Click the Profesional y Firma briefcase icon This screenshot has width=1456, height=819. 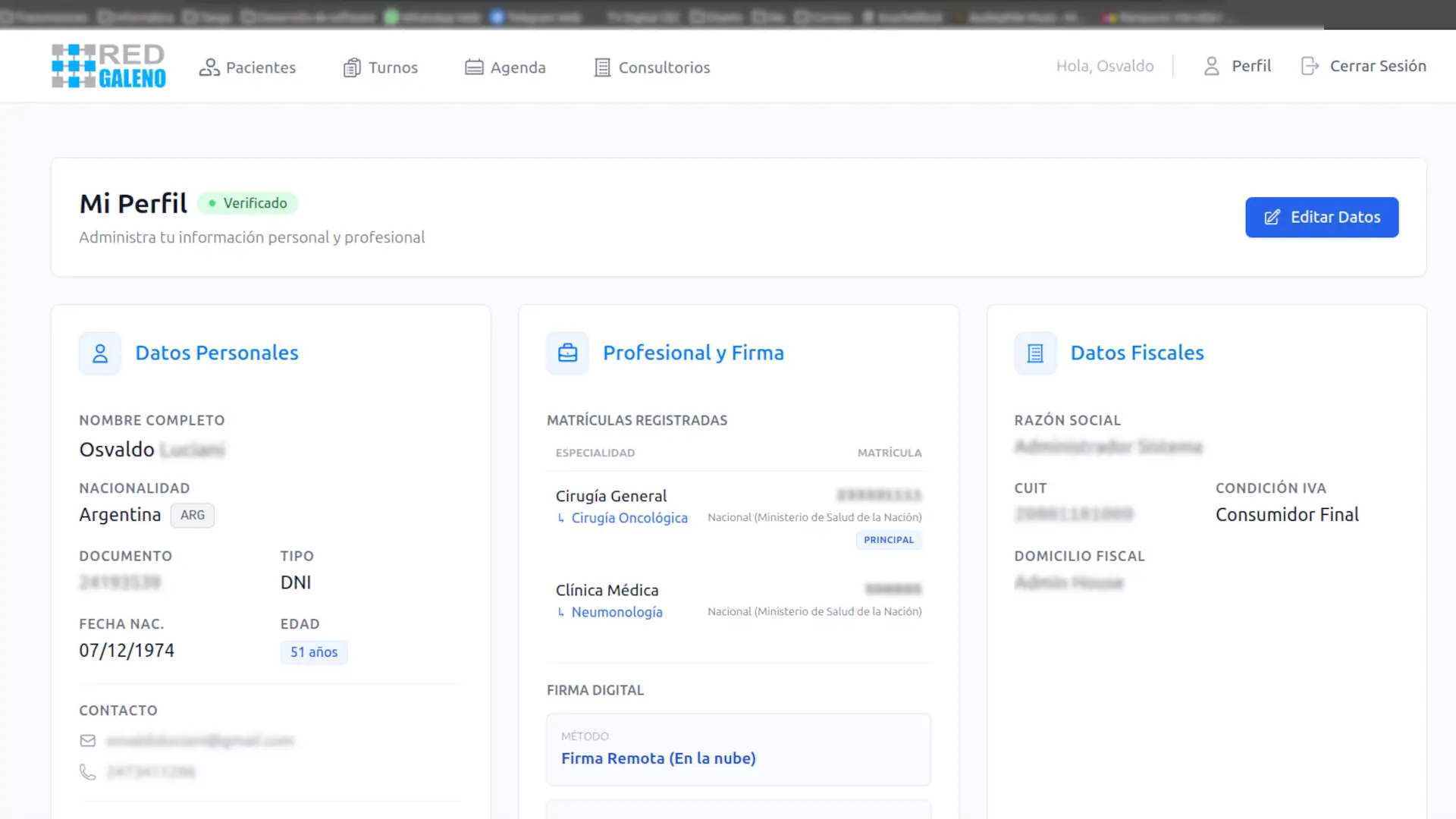[x=567, y=353]
